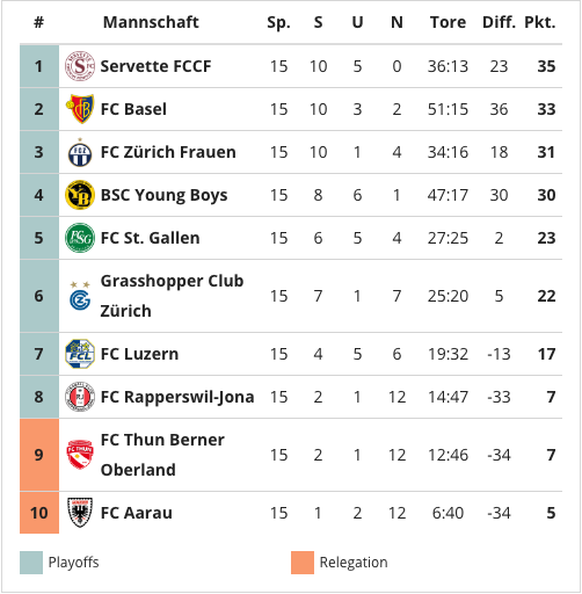Open the Servette FCCF team name link

(x=155, y=66)
